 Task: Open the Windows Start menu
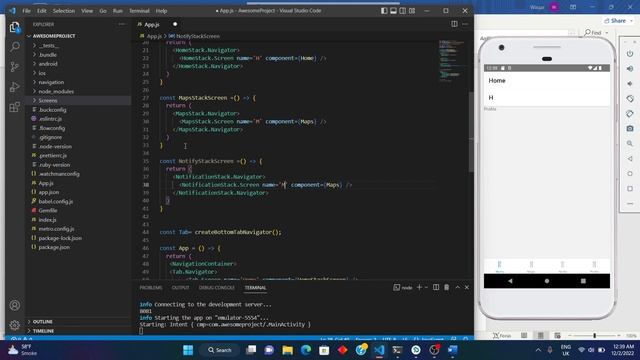(x=188, y=350)
